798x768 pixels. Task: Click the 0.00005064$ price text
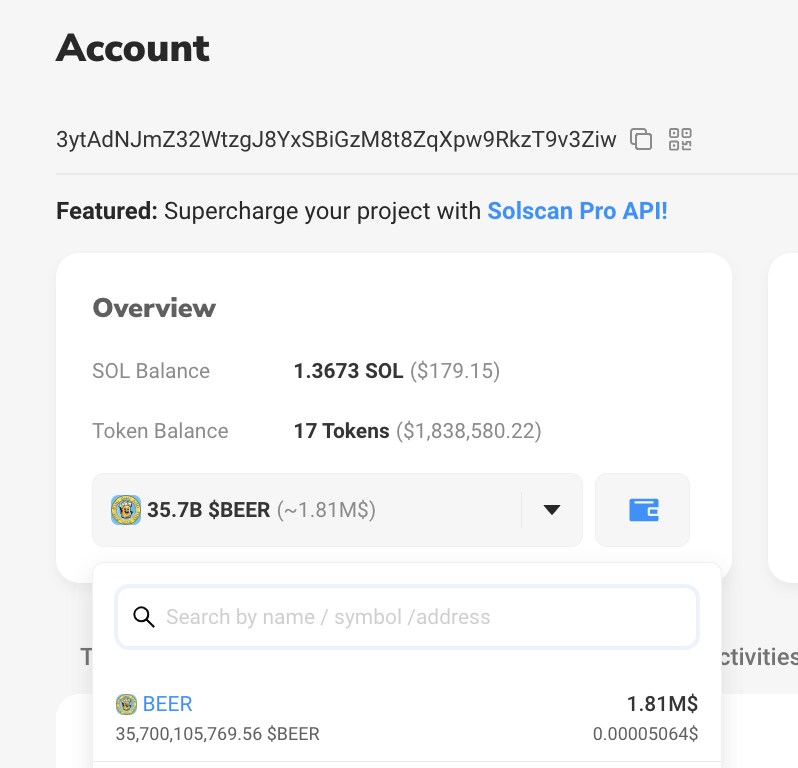645,734
